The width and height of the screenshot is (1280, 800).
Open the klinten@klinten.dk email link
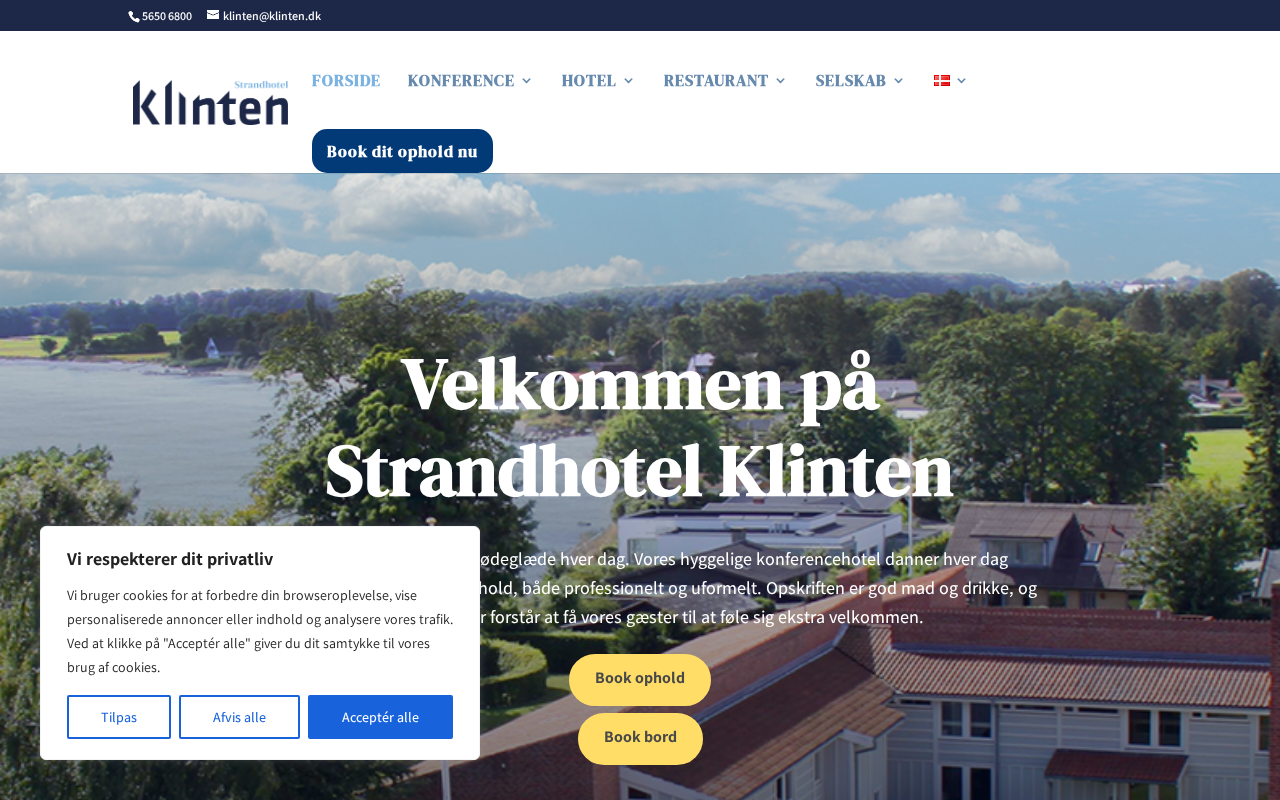[272, 16]
